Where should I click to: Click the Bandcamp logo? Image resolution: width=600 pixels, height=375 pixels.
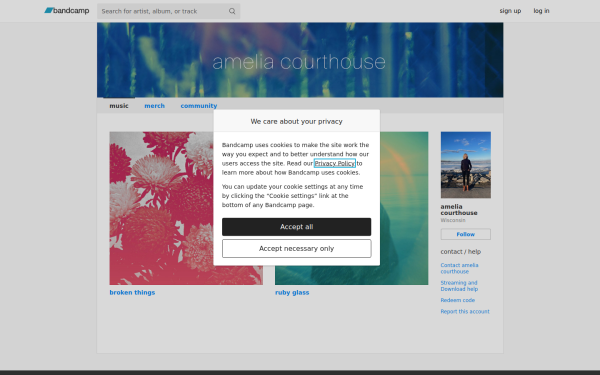[67, 11]
